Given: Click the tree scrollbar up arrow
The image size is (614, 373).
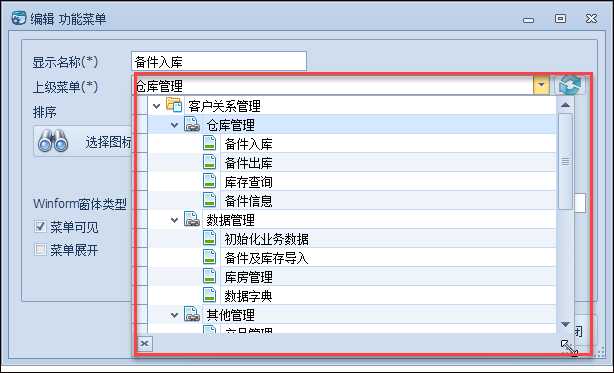Looking at the screenshot, I should pos(565,105).
